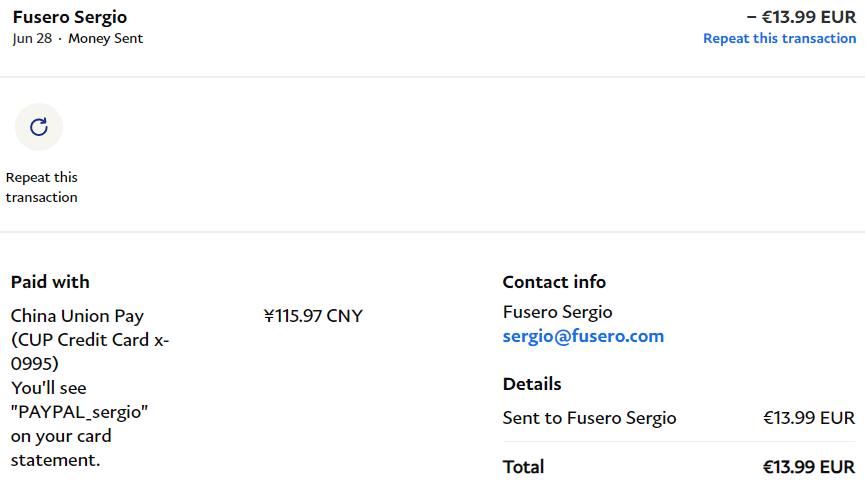Select the China Union Pay text
Image resolution: width=865 pixels, height=489 pixels.
[x=74, y=316]
